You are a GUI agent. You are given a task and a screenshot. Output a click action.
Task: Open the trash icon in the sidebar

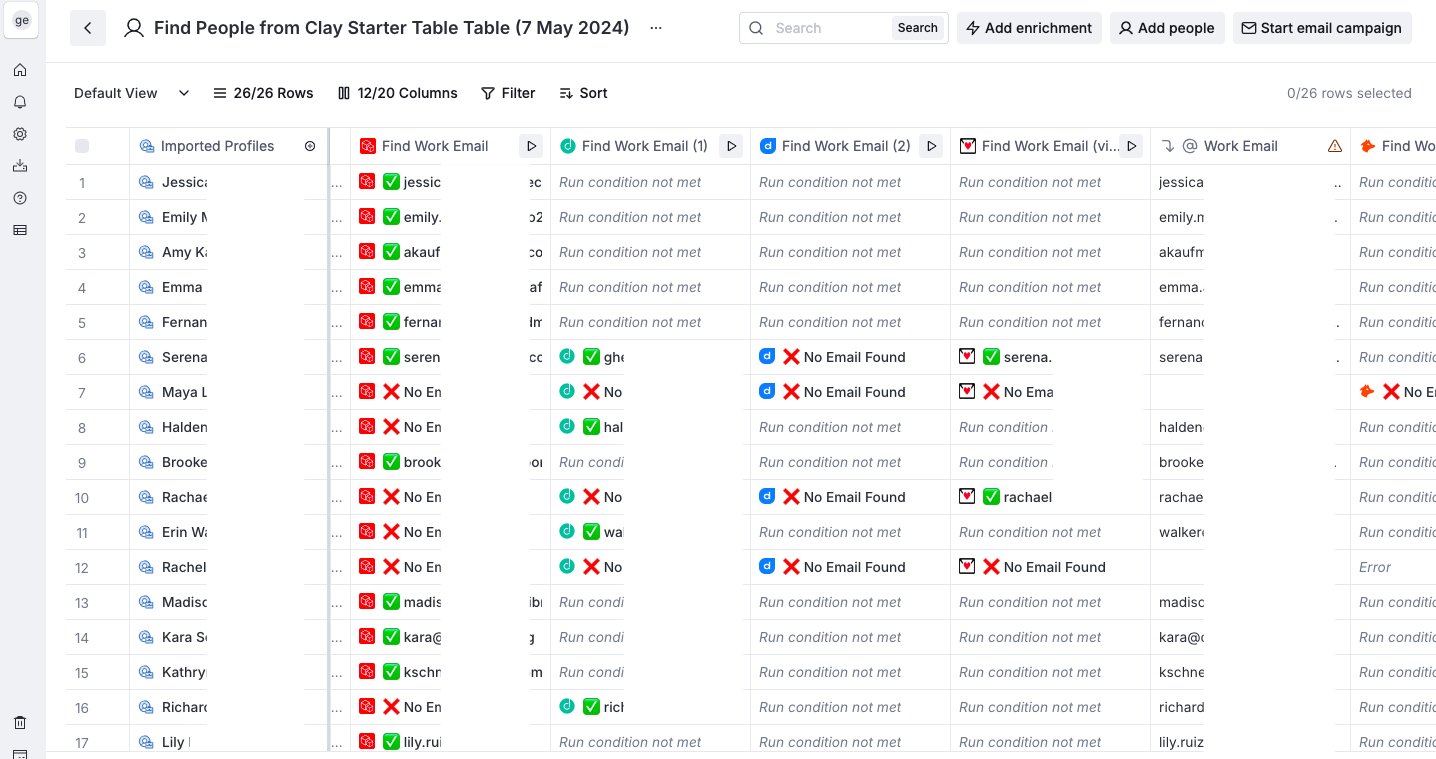(x=20, y=723)
